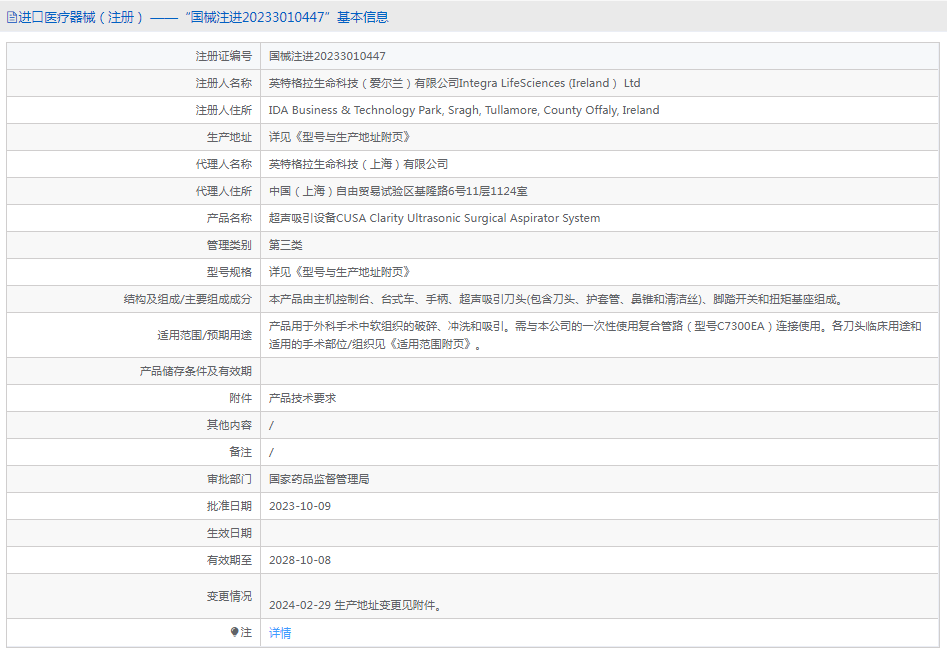The height and width of the screenshot is (654, 947).
Task: Click the 有效期至 label
Action: 229,560
